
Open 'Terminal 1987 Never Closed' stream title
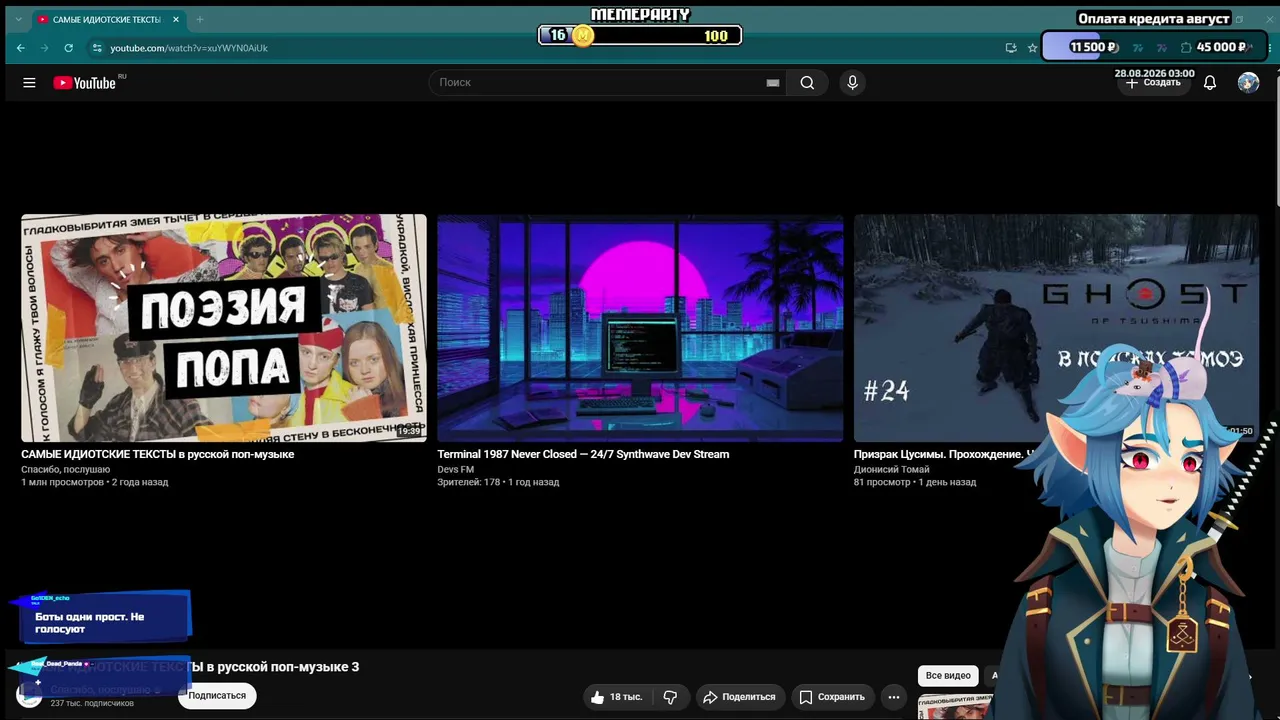tap(583, 454)
